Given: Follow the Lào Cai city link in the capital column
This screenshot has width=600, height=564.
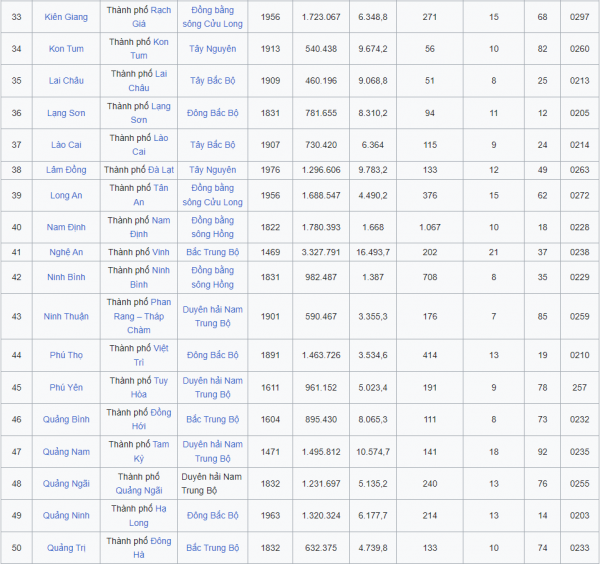Looking at the screenshot, I should (x=150, y=145).
